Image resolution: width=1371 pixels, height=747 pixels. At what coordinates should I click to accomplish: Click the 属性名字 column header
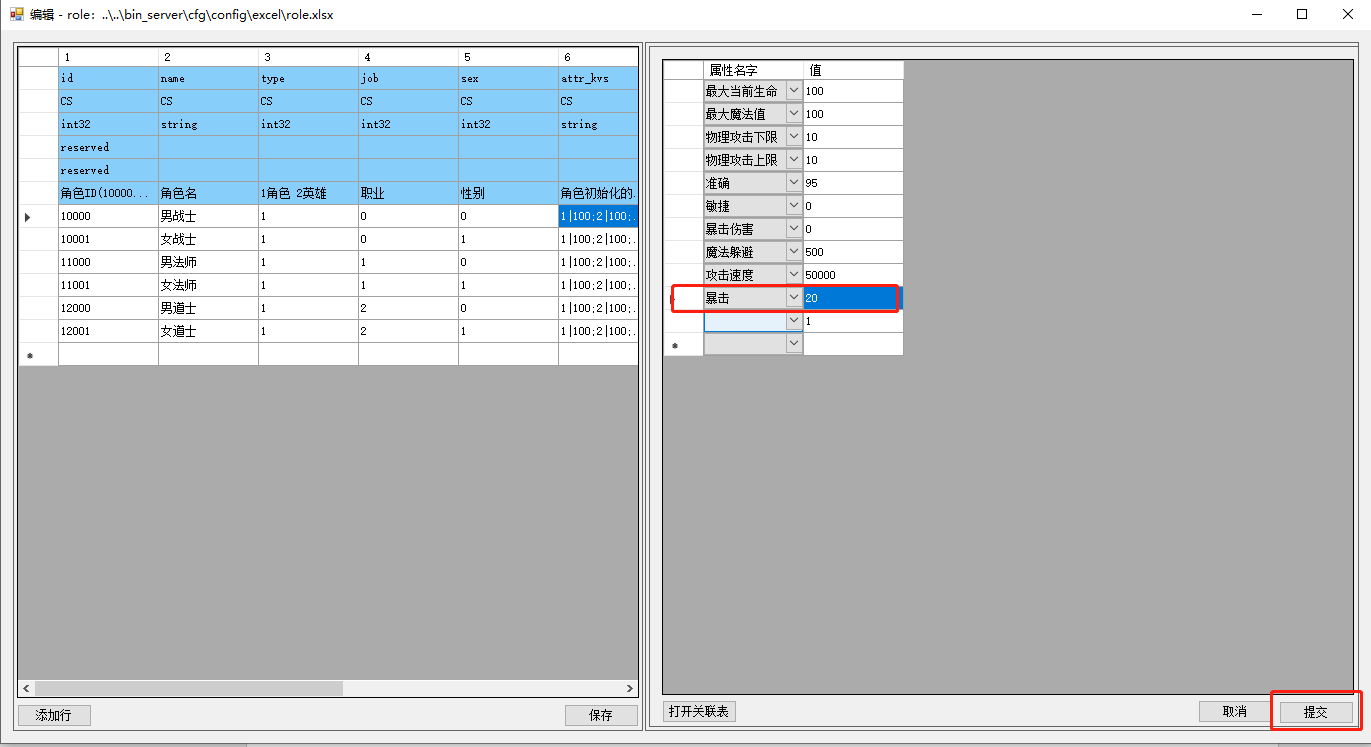pos(752,70)
